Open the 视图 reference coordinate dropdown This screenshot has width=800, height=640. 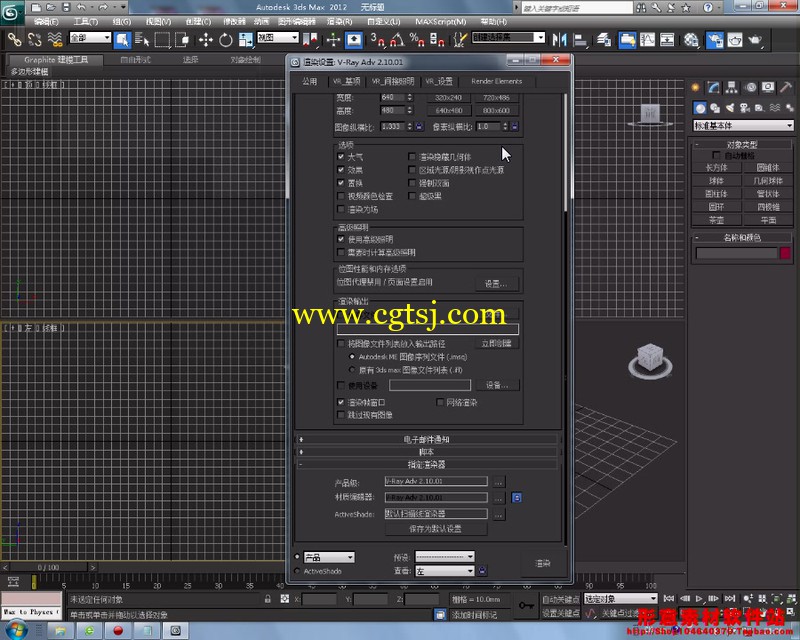click(x=278, y=38)
